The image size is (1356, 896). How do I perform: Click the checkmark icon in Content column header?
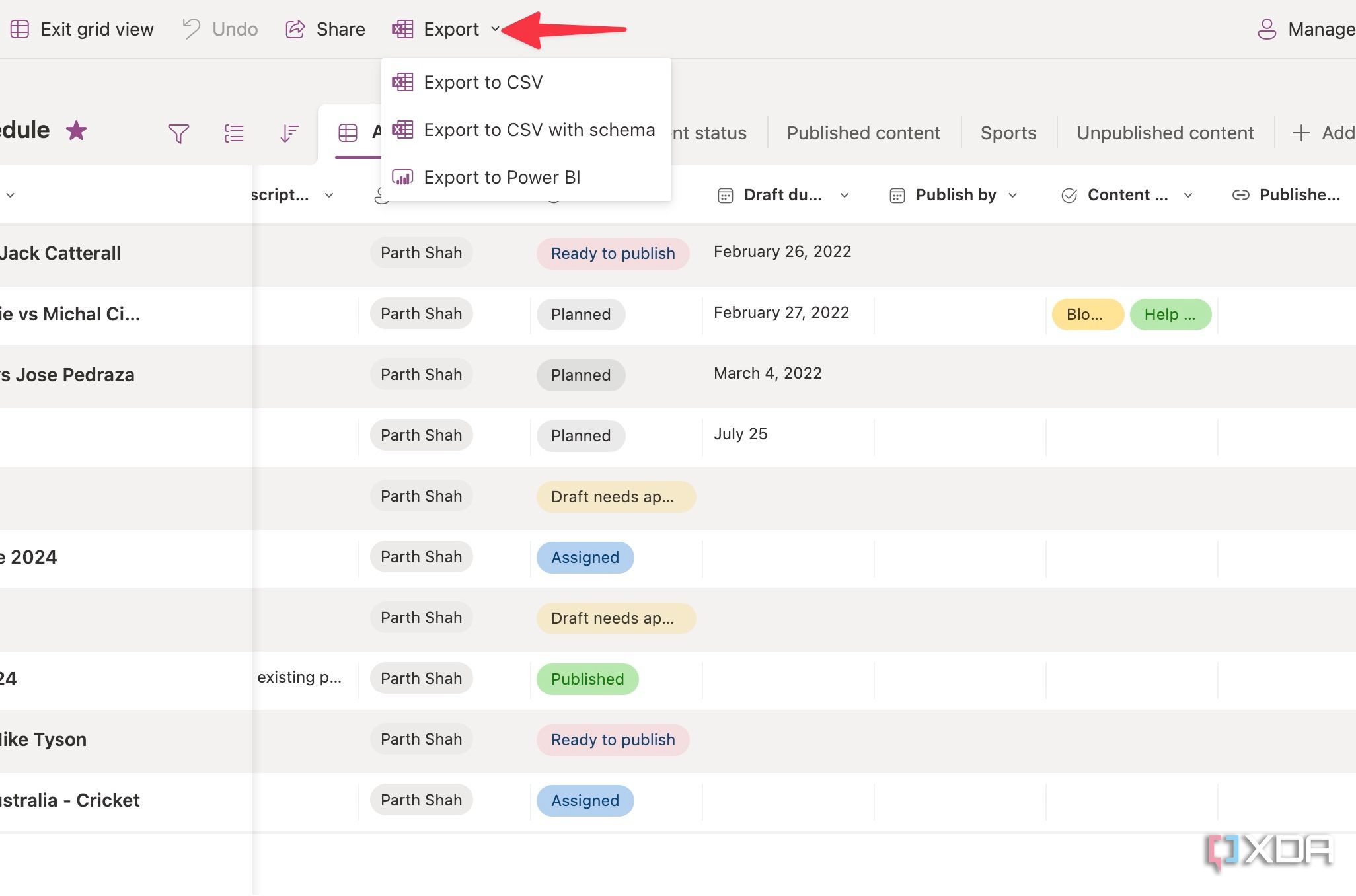pos(1069,195)
